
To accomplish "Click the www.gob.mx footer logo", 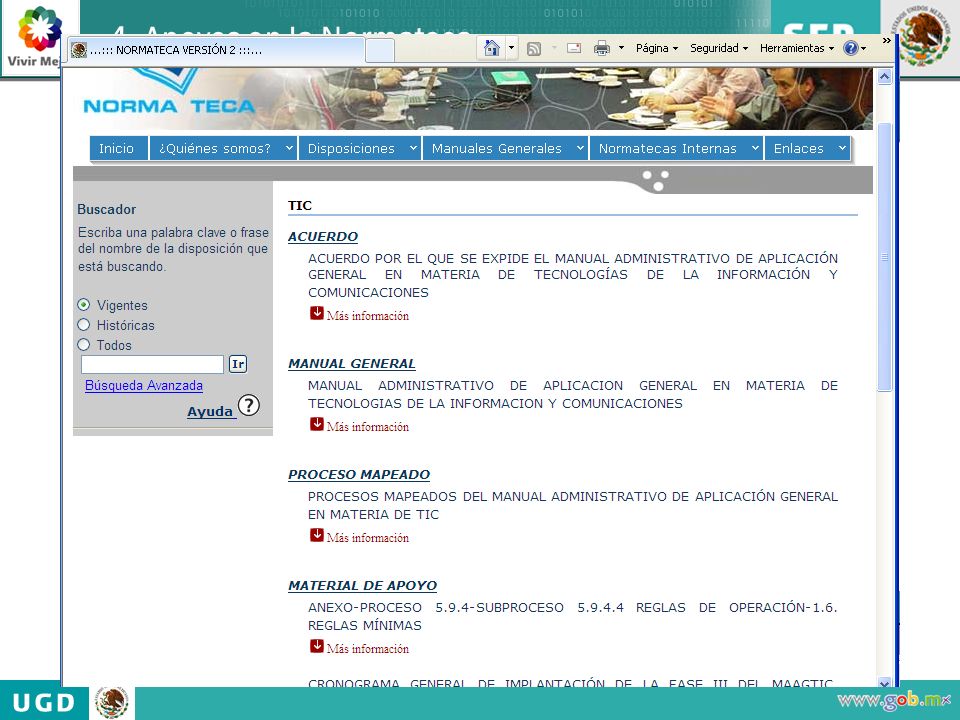I will tap(894, 700).
